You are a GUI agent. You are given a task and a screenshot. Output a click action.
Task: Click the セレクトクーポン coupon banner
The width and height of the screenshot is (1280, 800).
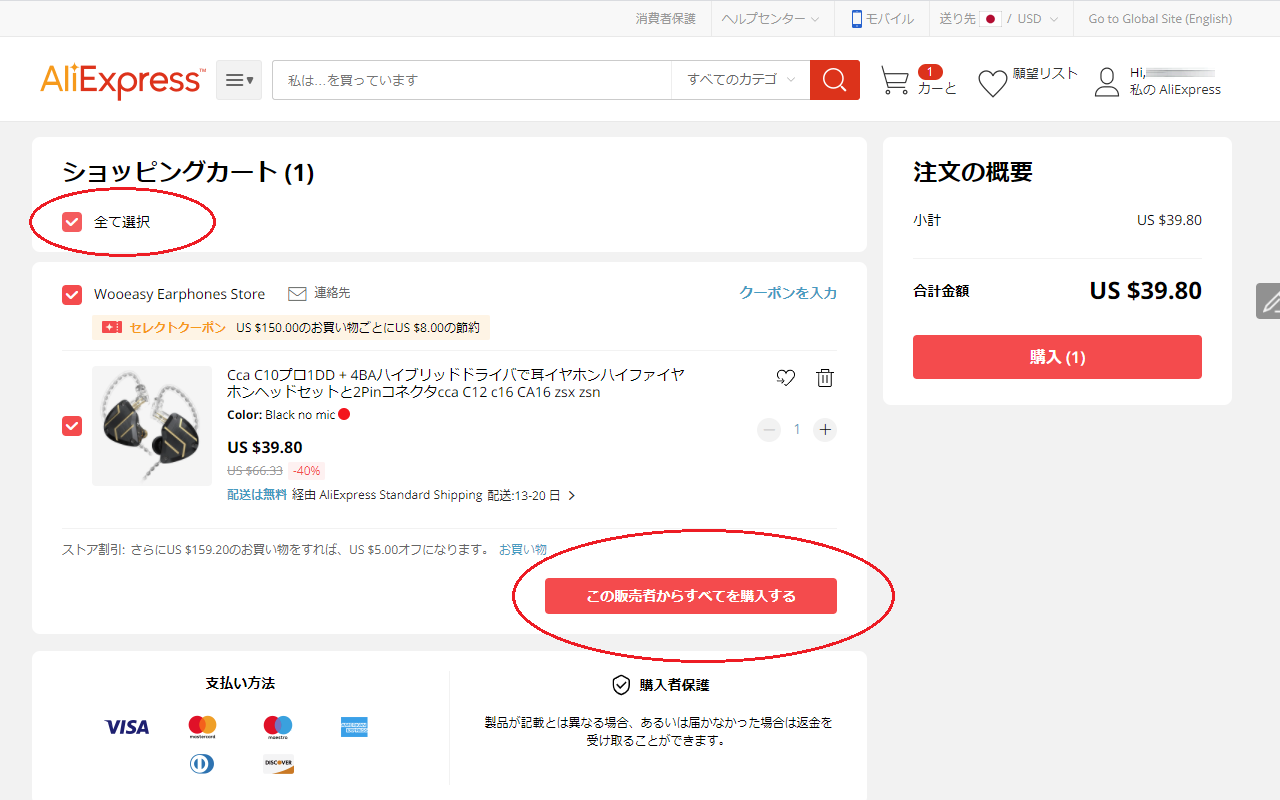point(291,327)
